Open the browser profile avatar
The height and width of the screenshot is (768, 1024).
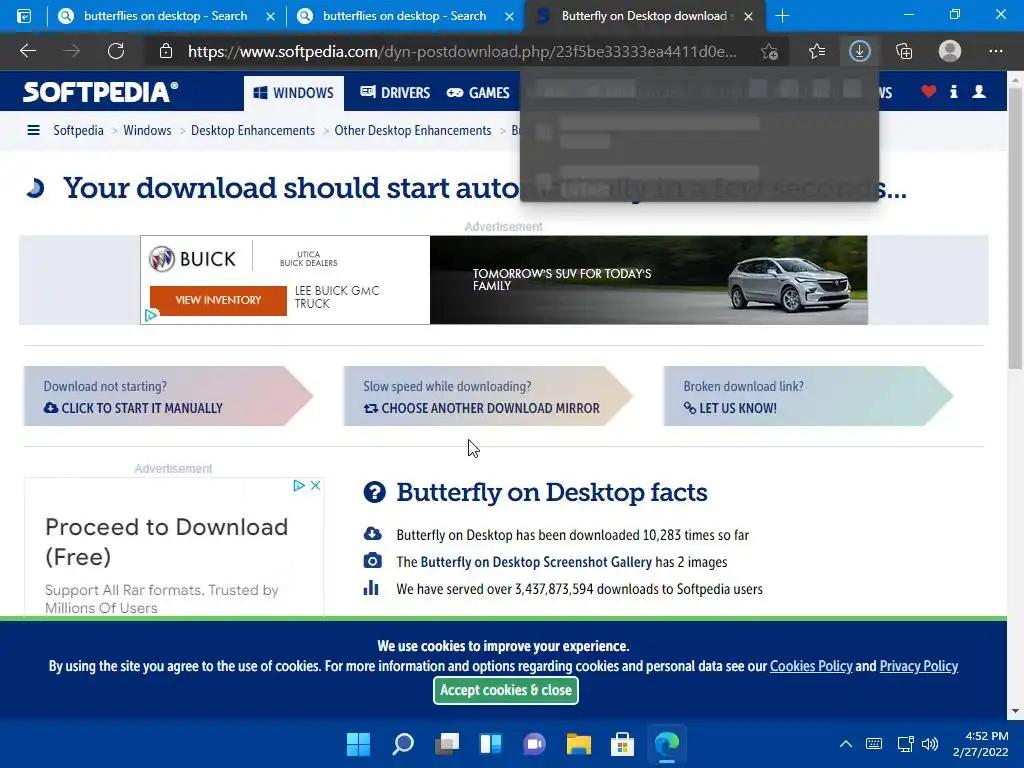(x=950, y=51)
